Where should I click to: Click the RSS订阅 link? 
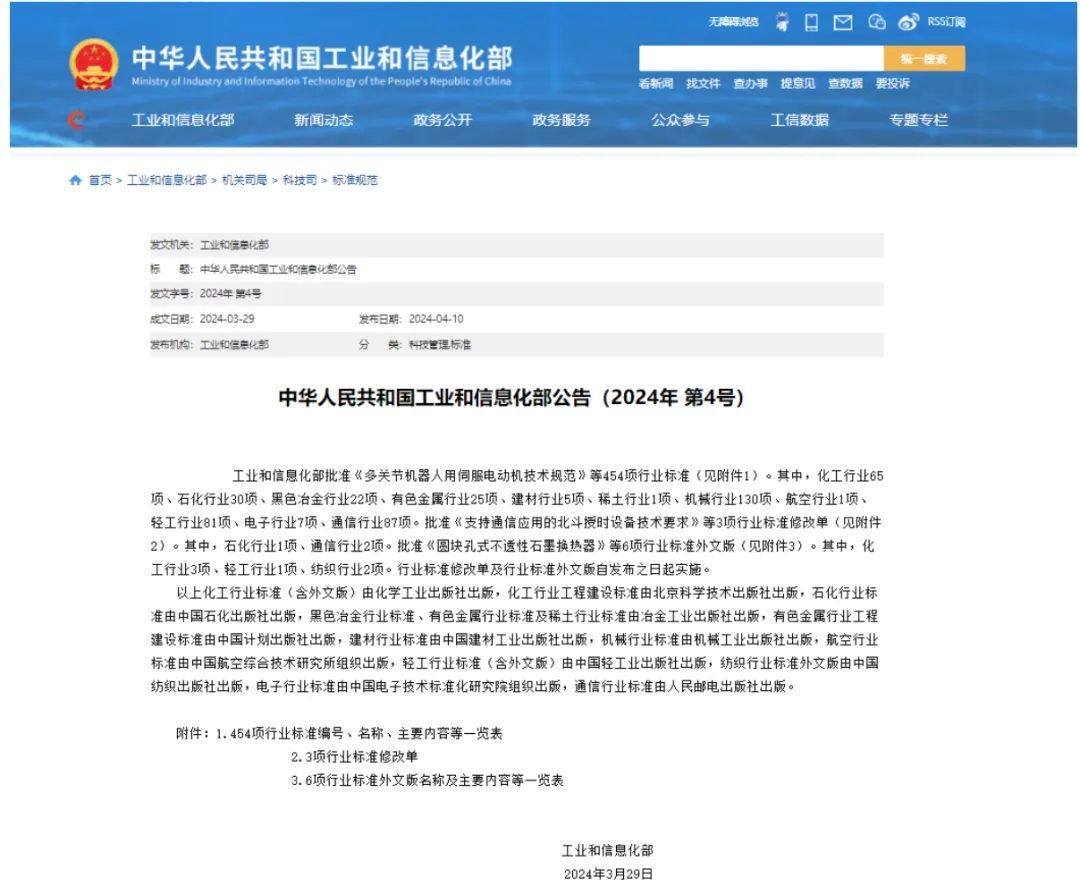tap(946, 22)
